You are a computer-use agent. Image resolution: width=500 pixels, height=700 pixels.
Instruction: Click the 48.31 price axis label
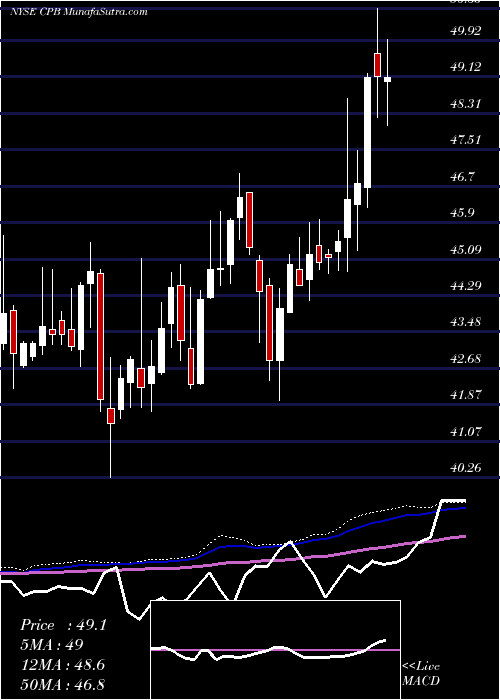(x=466, y=104)
